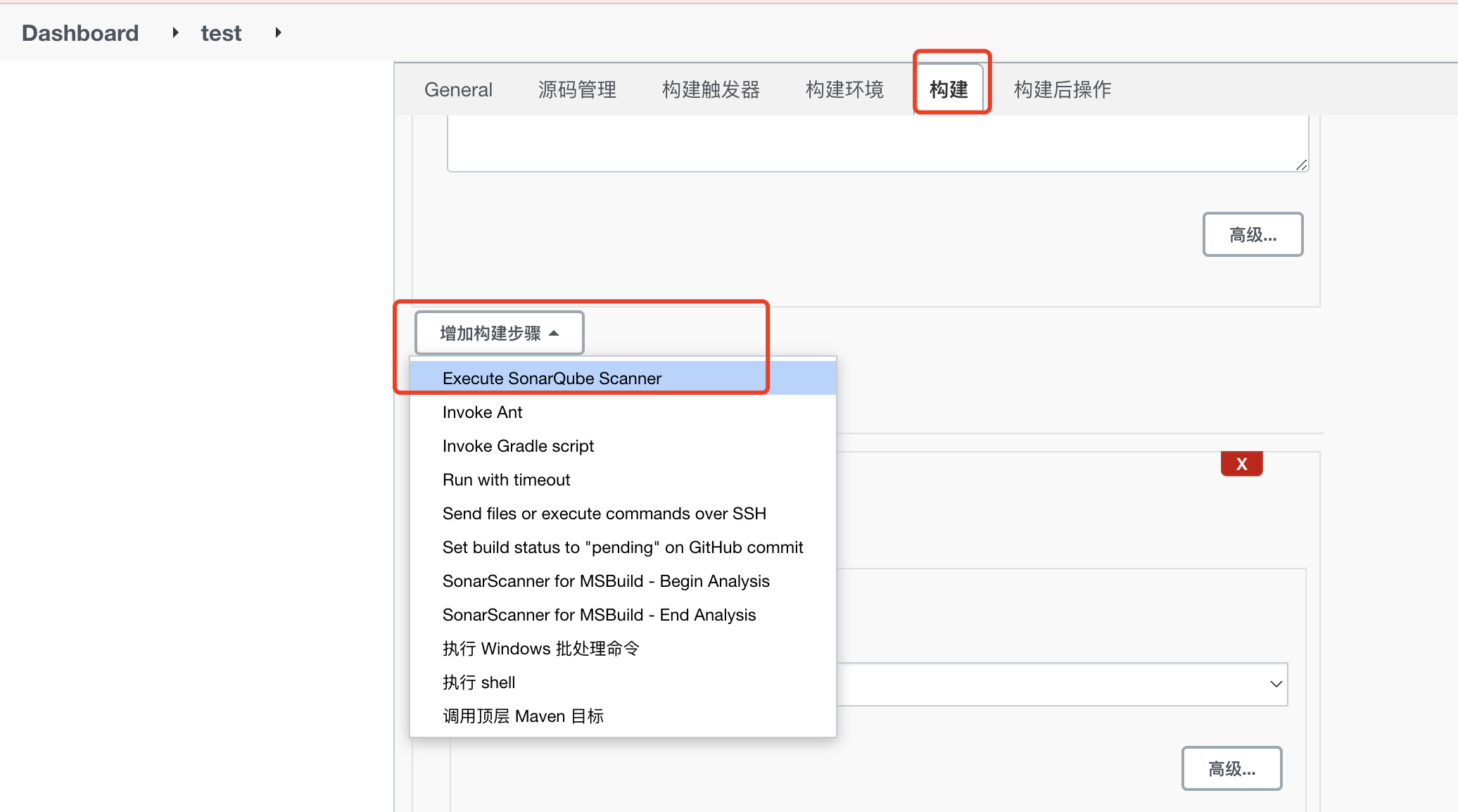Click textarea resize handle corner
This screenshot has width=1458, height=812.
pos(1301,165)
